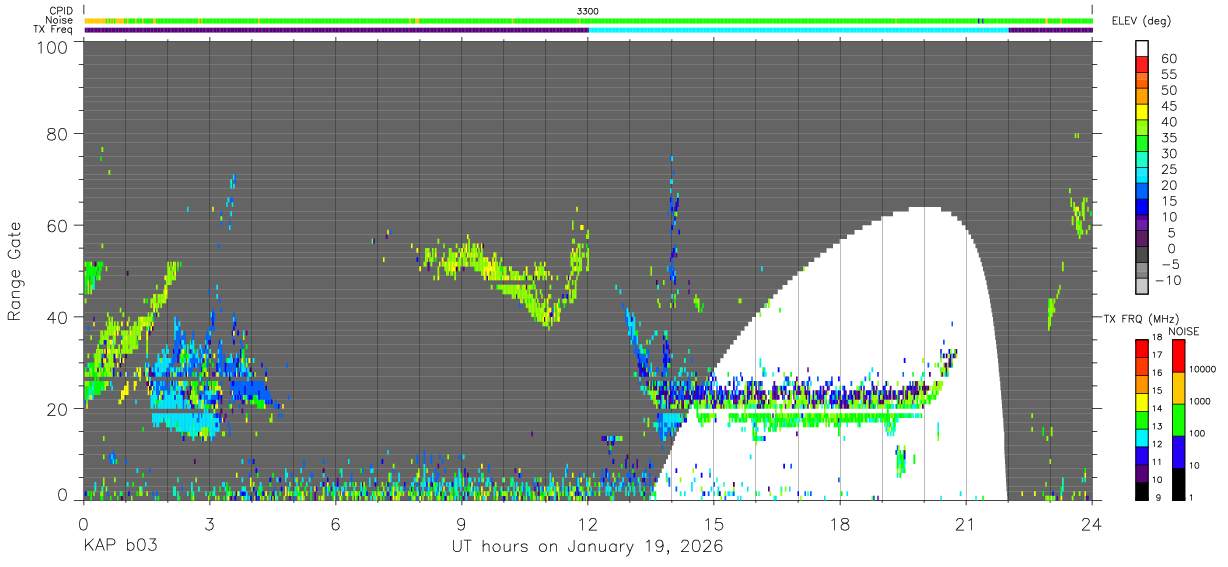Click the CPID value 3300

click(588, 11)
